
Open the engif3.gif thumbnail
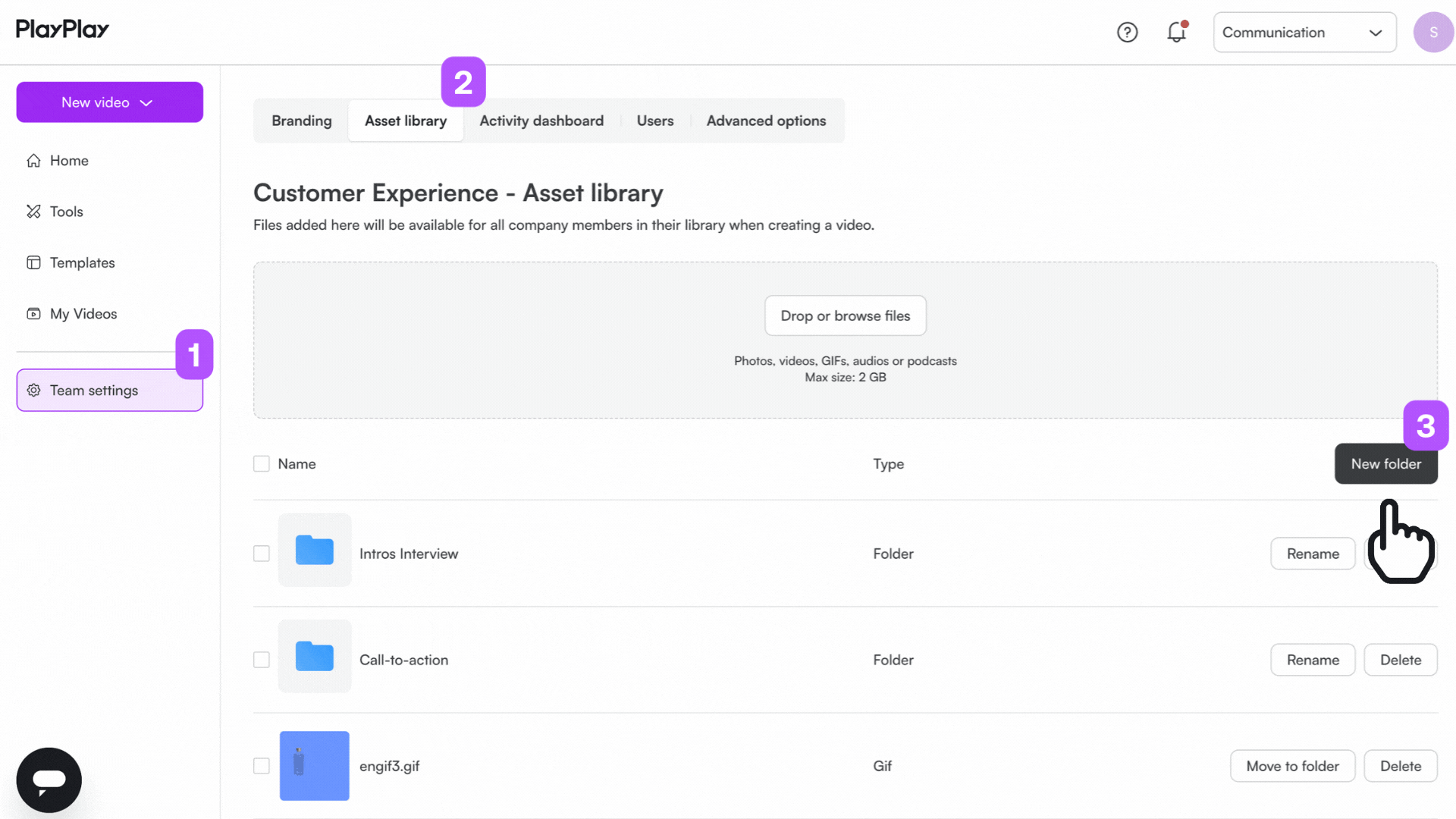(x=315, y=766)
